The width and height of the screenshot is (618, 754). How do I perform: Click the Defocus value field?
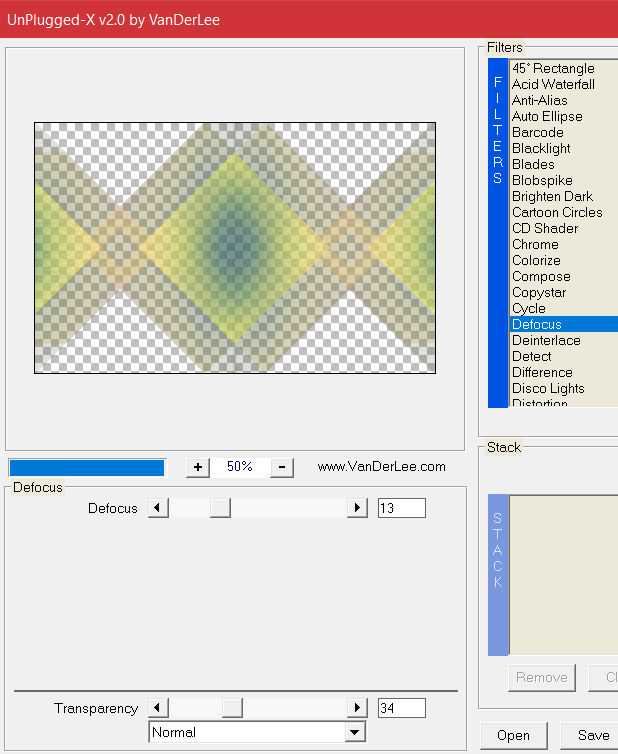401,508
